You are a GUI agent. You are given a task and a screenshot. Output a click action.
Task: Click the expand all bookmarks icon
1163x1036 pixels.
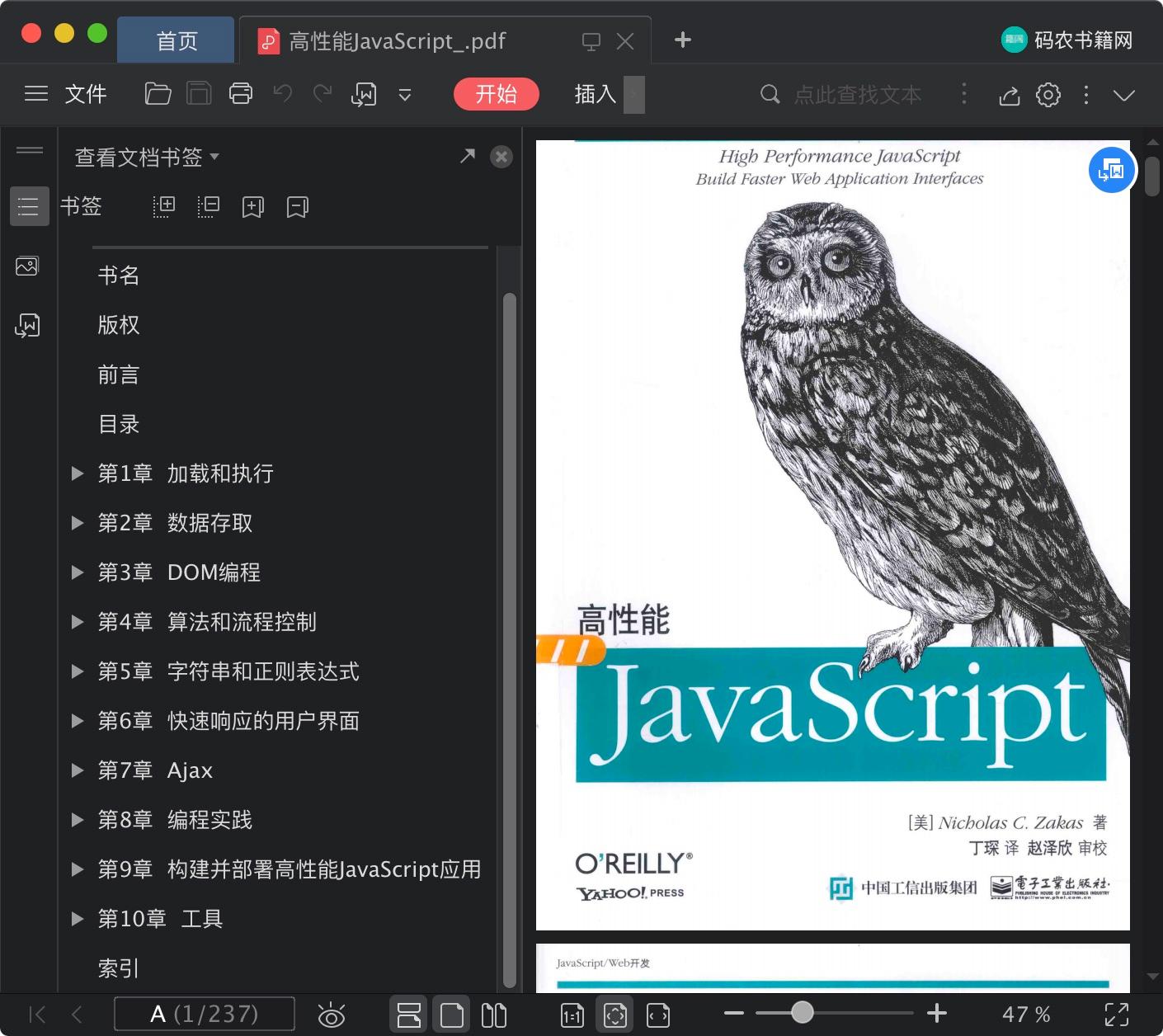(x=164, y=207)
